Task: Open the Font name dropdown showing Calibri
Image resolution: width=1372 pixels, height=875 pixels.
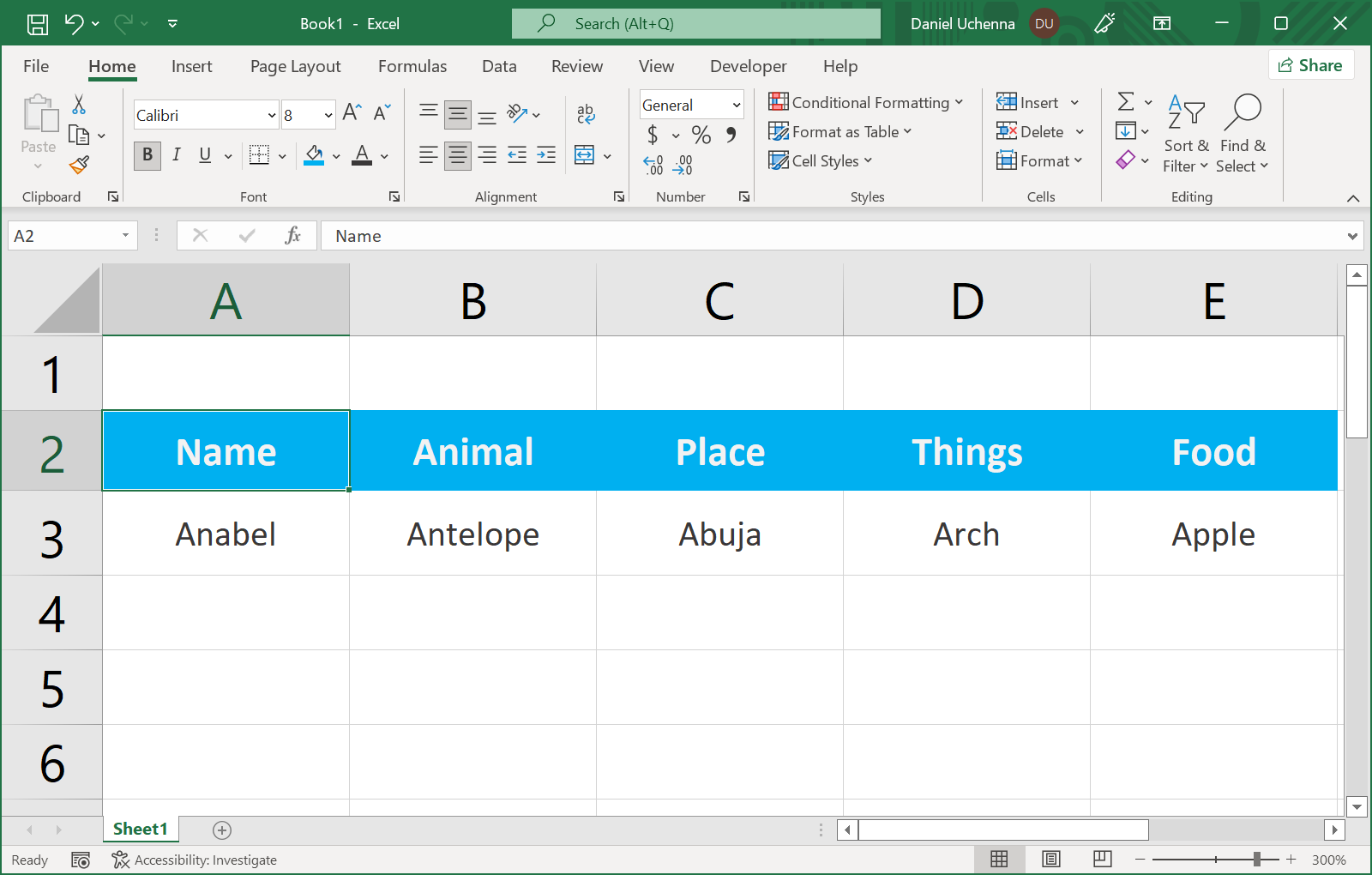Action: click(272, 115)
